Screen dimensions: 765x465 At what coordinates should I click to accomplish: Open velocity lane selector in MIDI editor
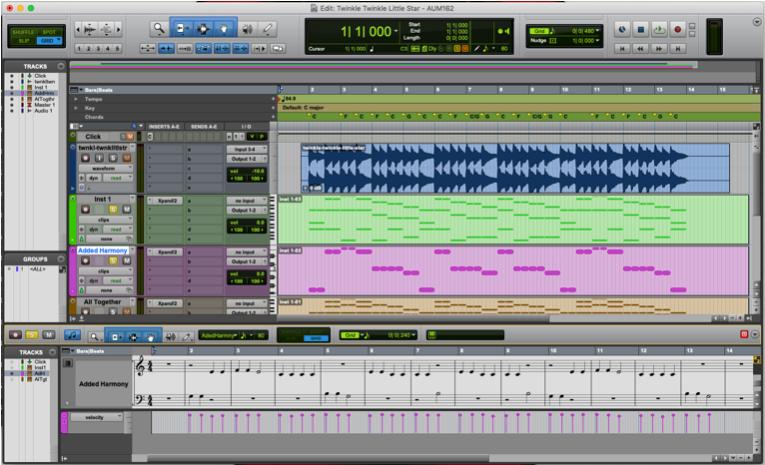click(x=96, y=417)
